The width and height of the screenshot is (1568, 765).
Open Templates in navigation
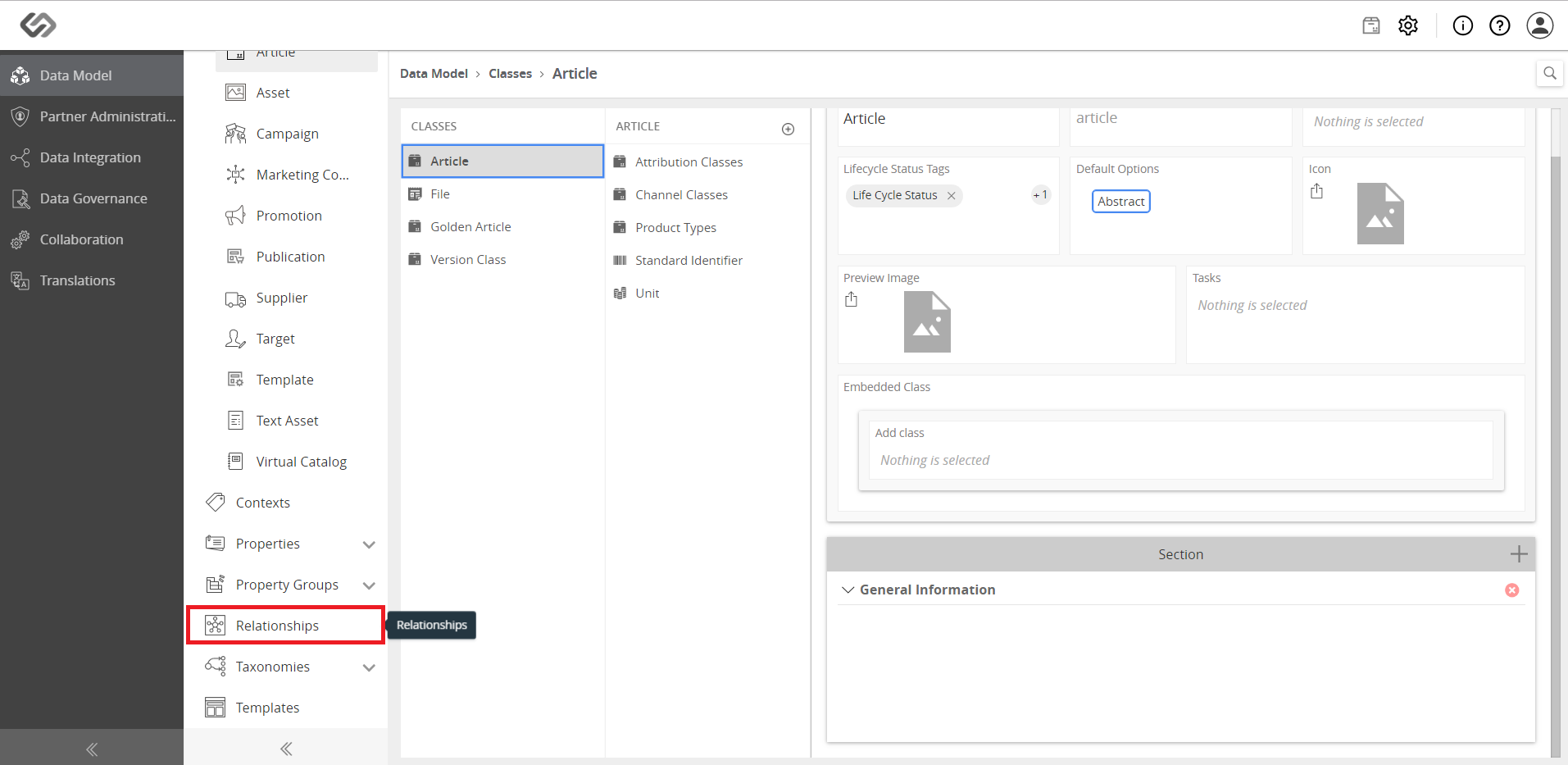[286, 708]
